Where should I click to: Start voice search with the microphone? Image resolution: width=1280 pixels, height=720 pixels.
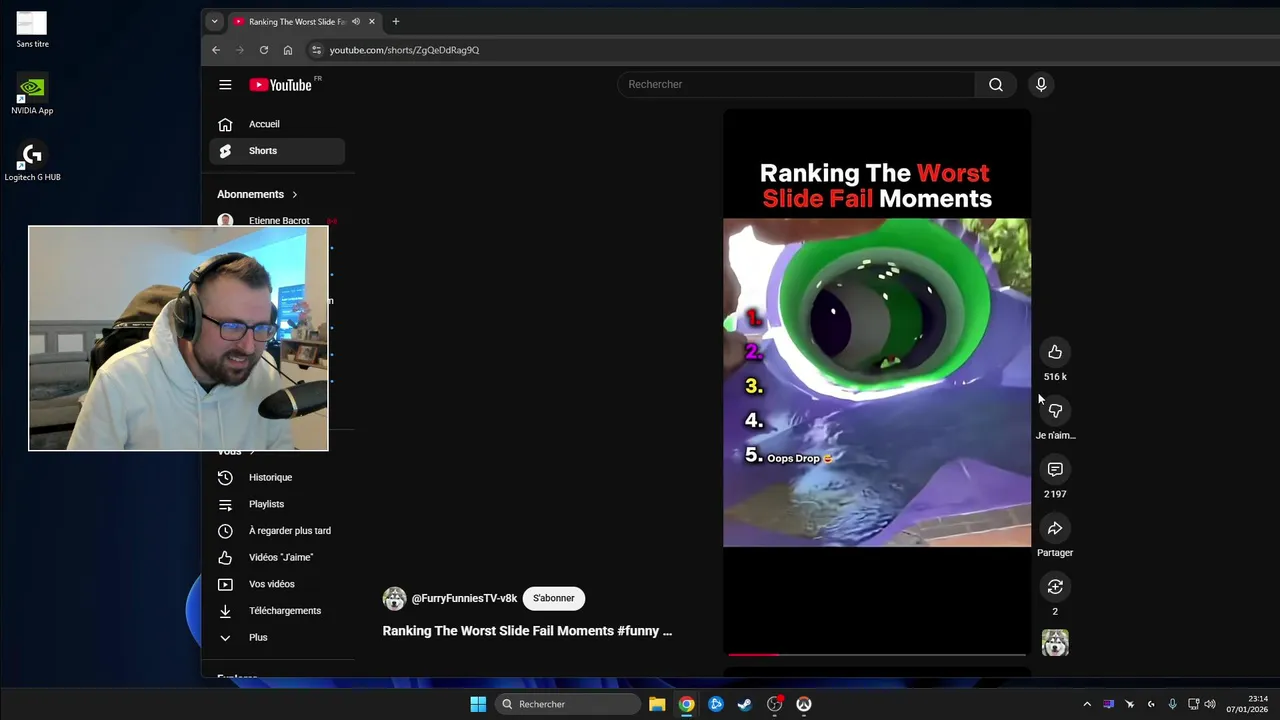(x=1041, y=85)
